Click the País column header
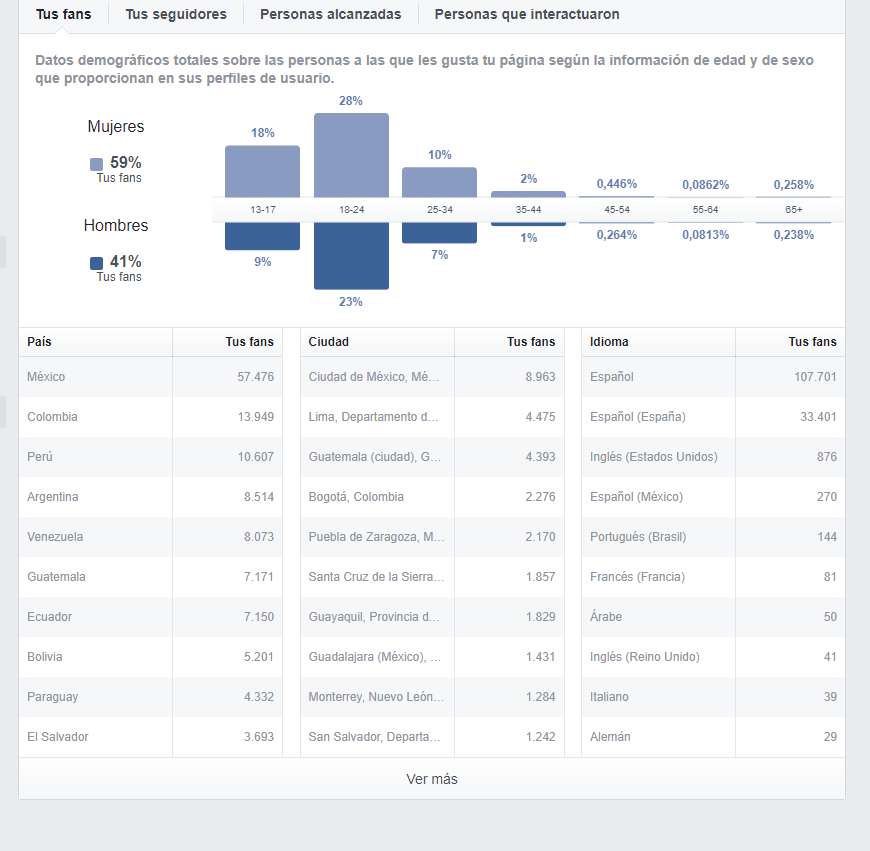Viewport: 870px width, 851px height. coord(95,342)
